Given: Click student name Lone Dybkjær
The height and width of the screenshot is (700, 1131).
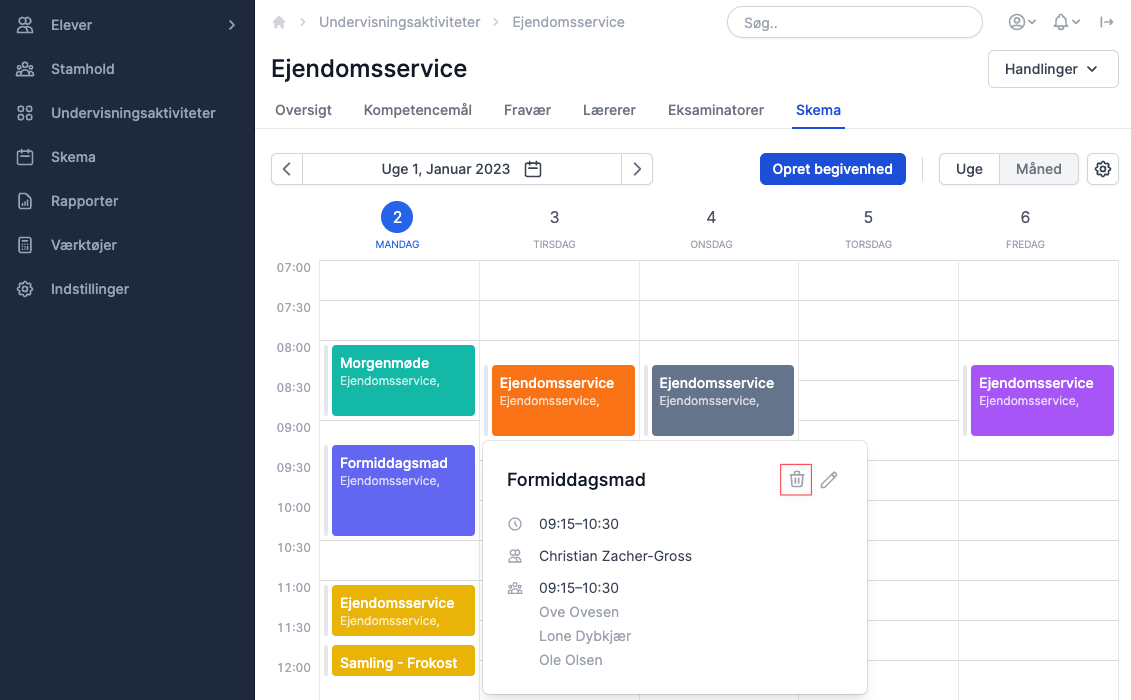Looking at the screenshot, I should 585,636.
